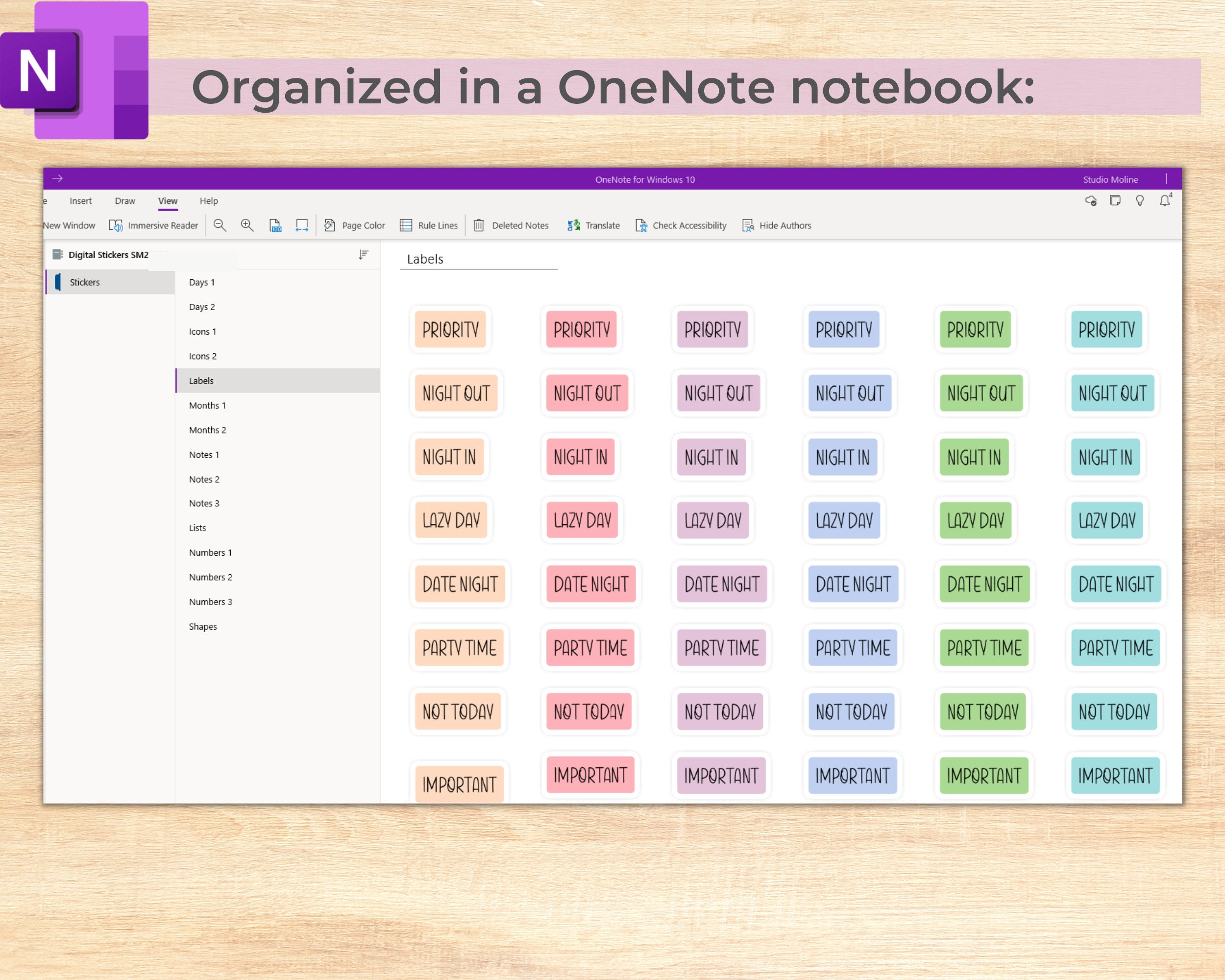Check sync status via the cloud icon
Viewport: 1225px width, 980px height.
pyautogui.click(x=1090, y=200)
